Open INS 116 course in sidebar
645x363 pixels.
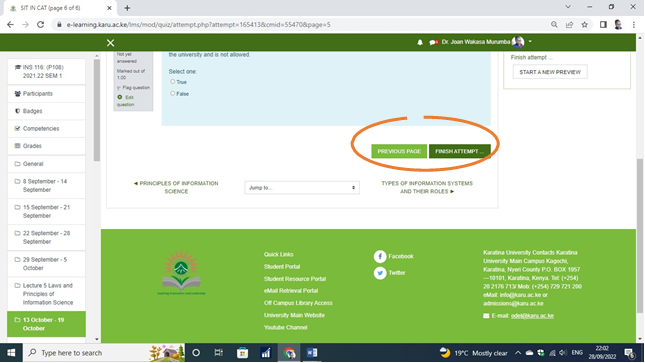coord(46,72)
